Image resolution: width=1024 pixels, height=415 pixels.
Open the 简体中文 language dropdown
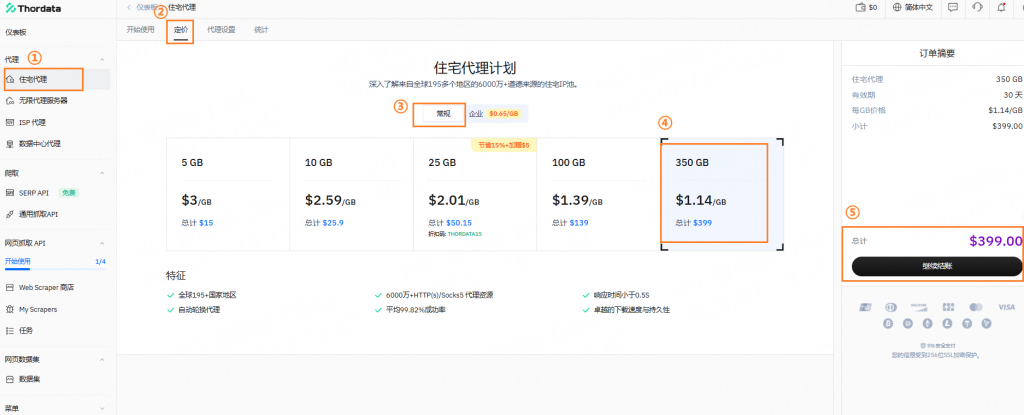pos(912,7)
